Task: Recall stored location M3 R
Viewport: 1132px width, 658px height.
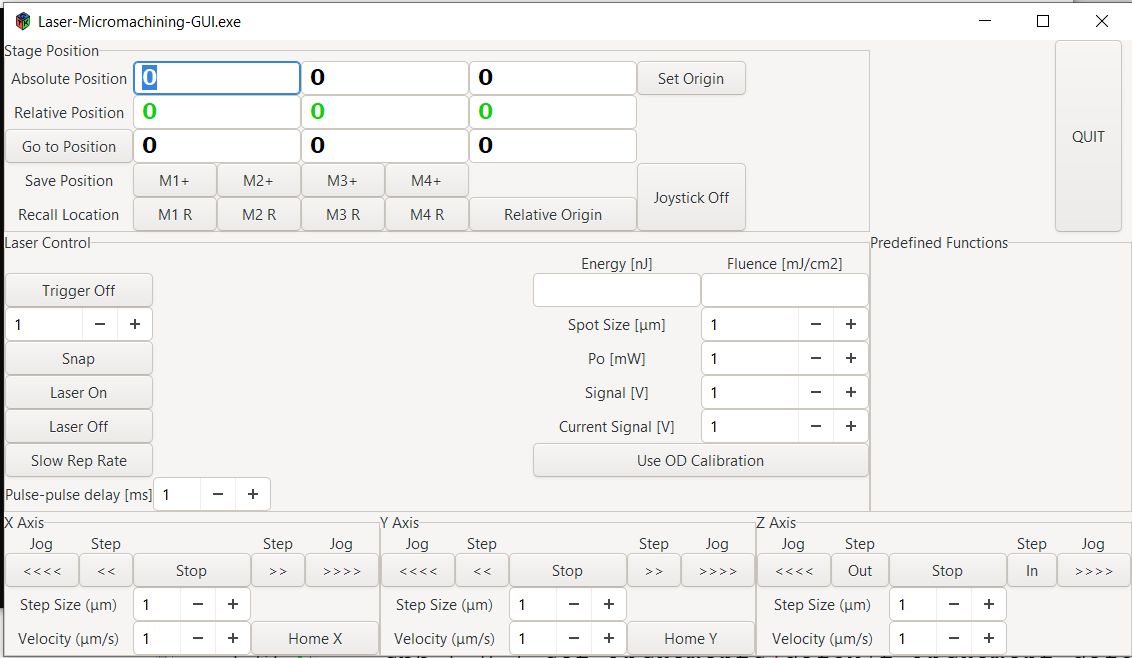Action: (x=342, y=215)
